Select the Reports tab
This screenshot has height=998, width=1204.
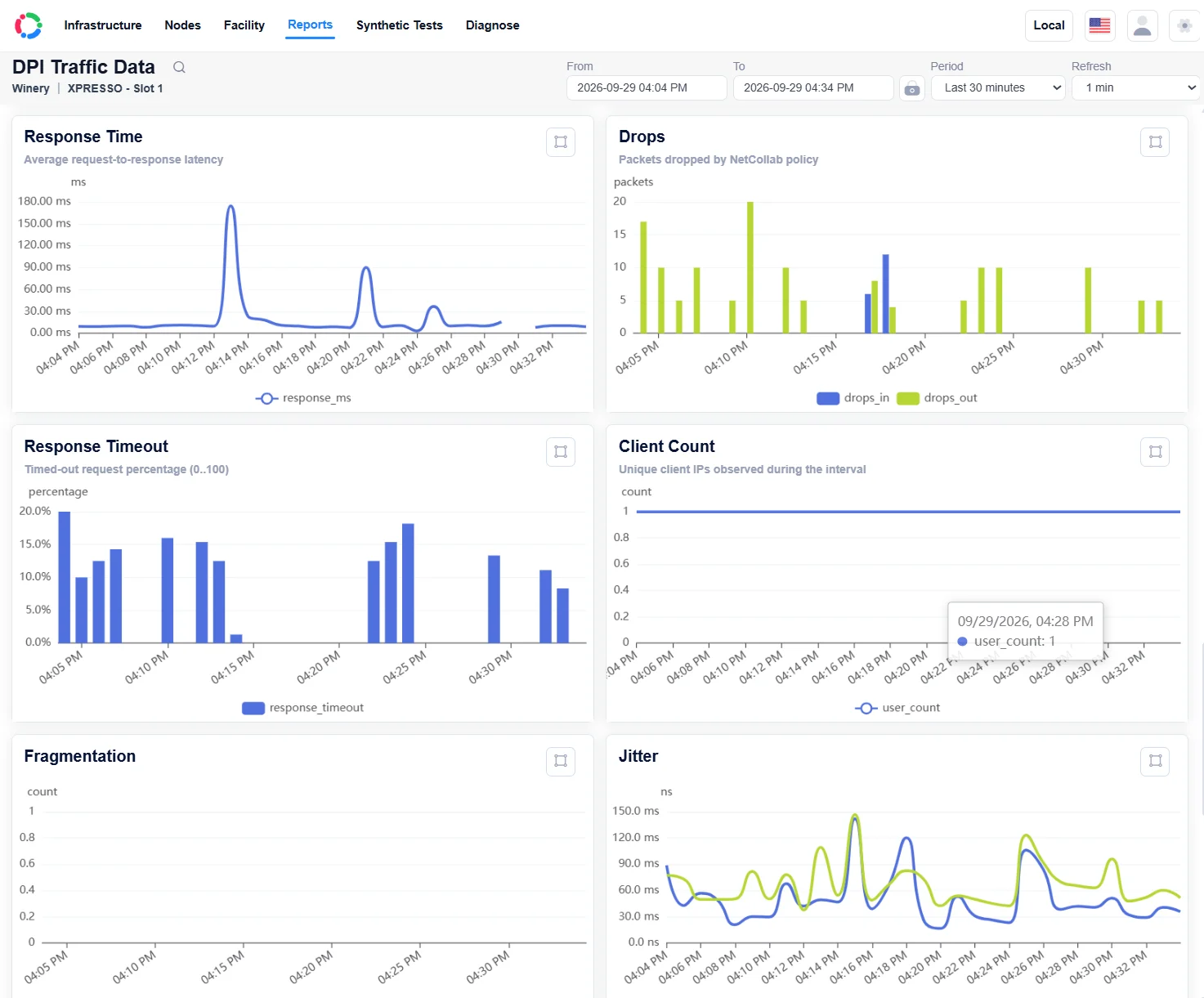point(310,25)
